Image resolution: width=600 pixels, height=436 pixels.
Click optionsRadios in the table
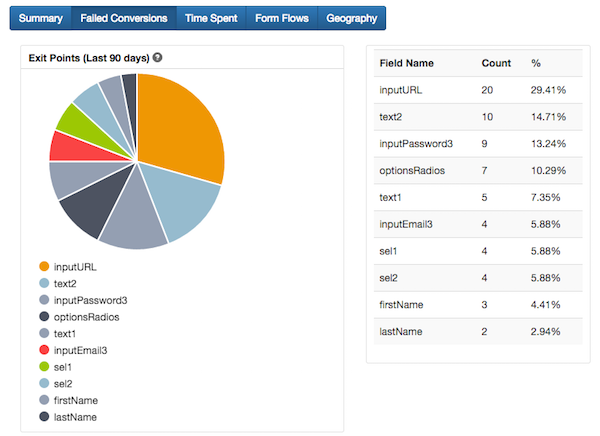[x=412, y=170]
